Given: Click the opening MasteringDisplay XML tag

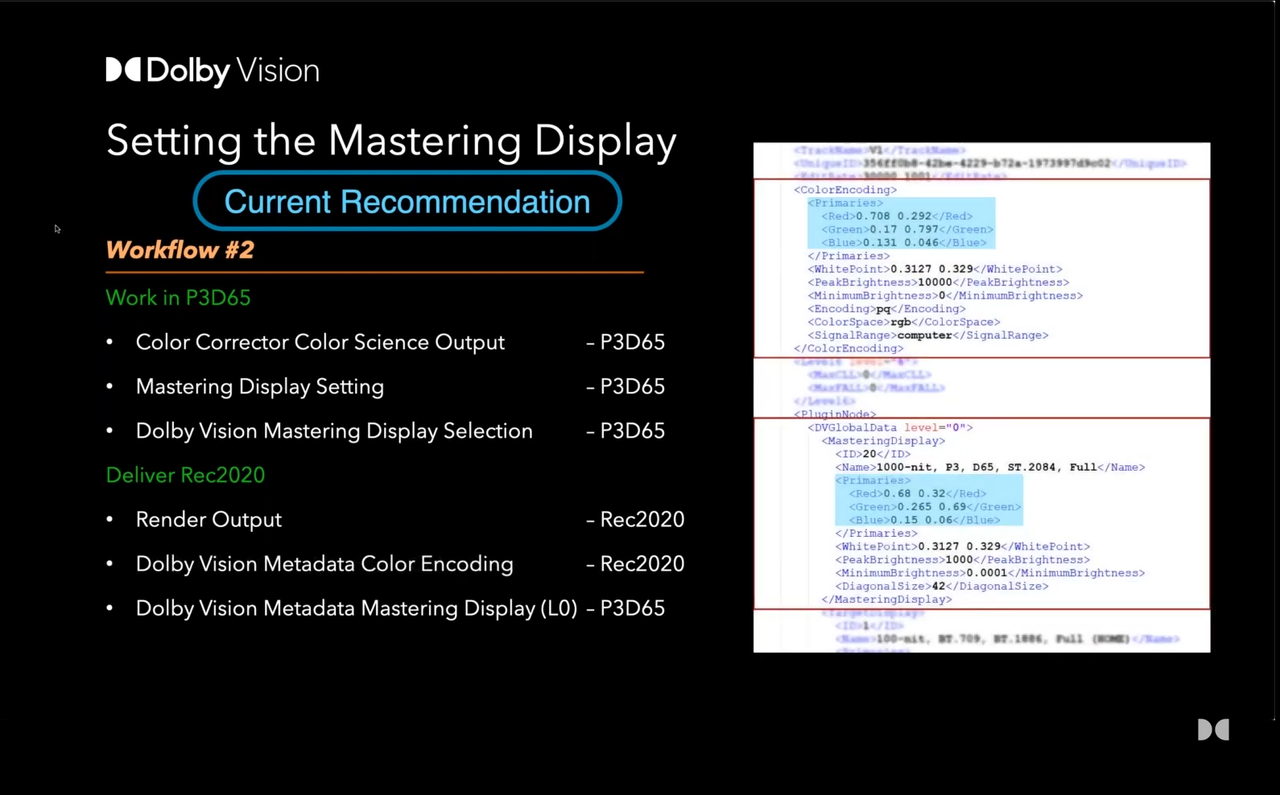Looking at the screenshot, I should 883,440.
